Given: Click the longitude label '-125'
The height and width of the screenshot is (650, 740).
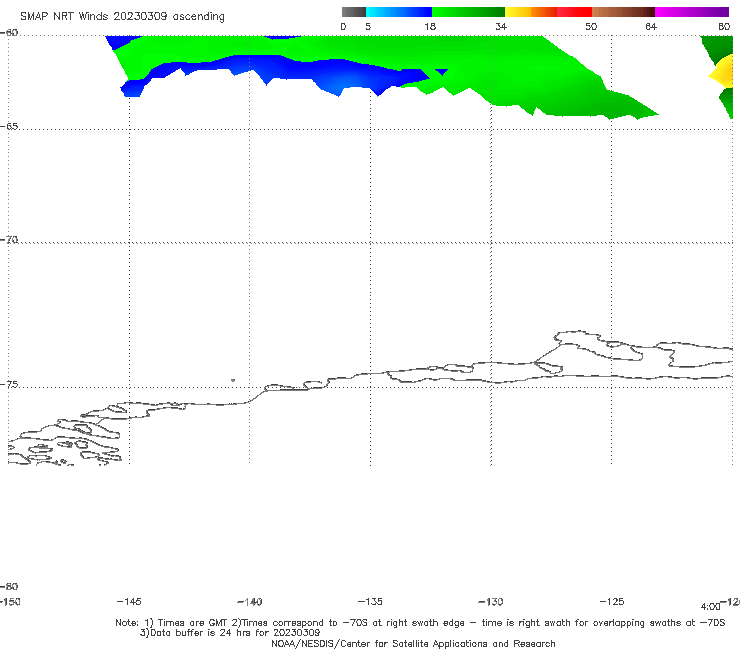Looking at the screenshot, I should (612, 602).
